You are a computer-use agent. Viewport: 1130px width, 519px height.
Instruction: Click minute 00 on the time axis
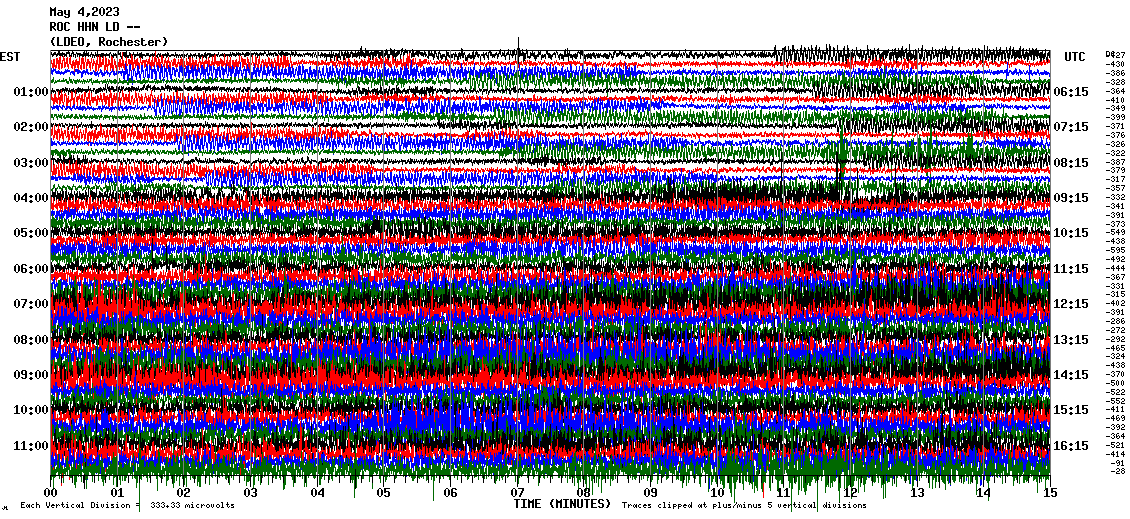(x=51, y=493)
